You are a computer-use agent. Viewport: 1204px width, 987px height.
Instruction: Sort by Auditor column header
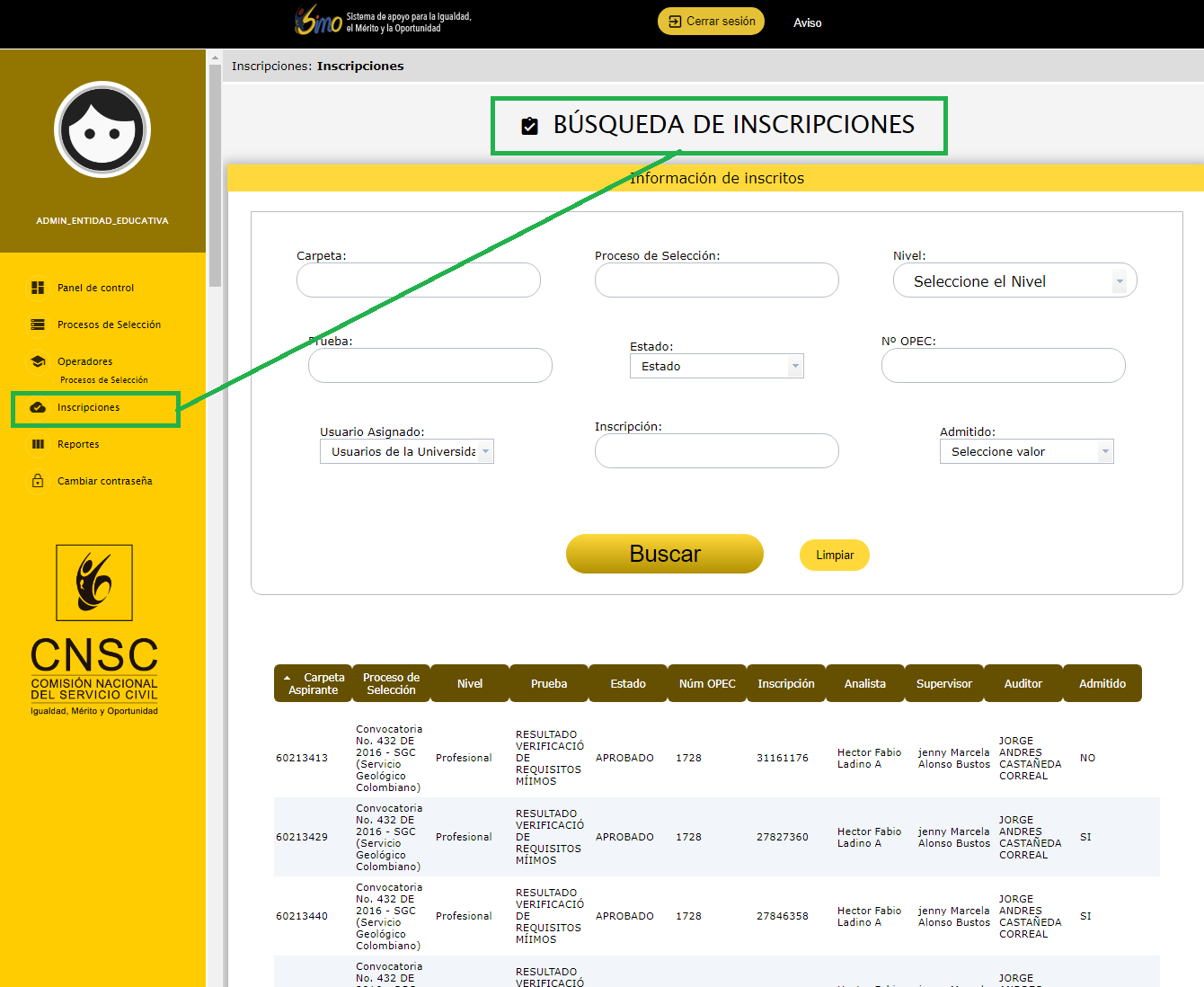click(1023, 683)
